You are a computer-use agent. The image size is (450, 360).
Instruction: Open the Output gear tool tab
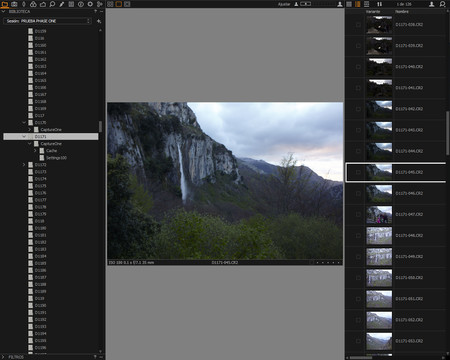[90, 4]
